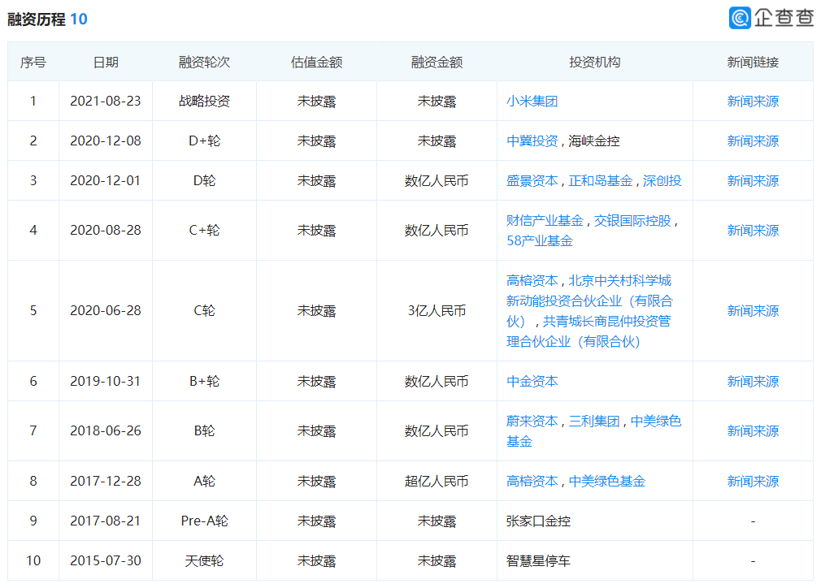This screenshot has height=588, width=820.
Task: Click the 融资历程 section heading
Action: [x=36, y=19]
